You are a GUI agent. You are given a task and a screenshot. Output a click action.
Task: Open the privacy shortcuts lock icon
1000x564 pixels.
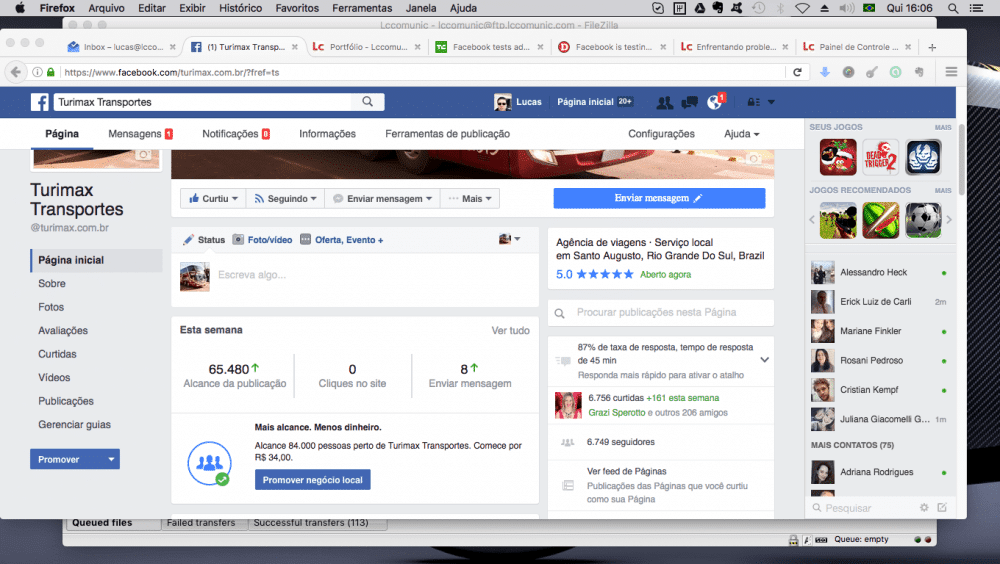tap(753, 102)
